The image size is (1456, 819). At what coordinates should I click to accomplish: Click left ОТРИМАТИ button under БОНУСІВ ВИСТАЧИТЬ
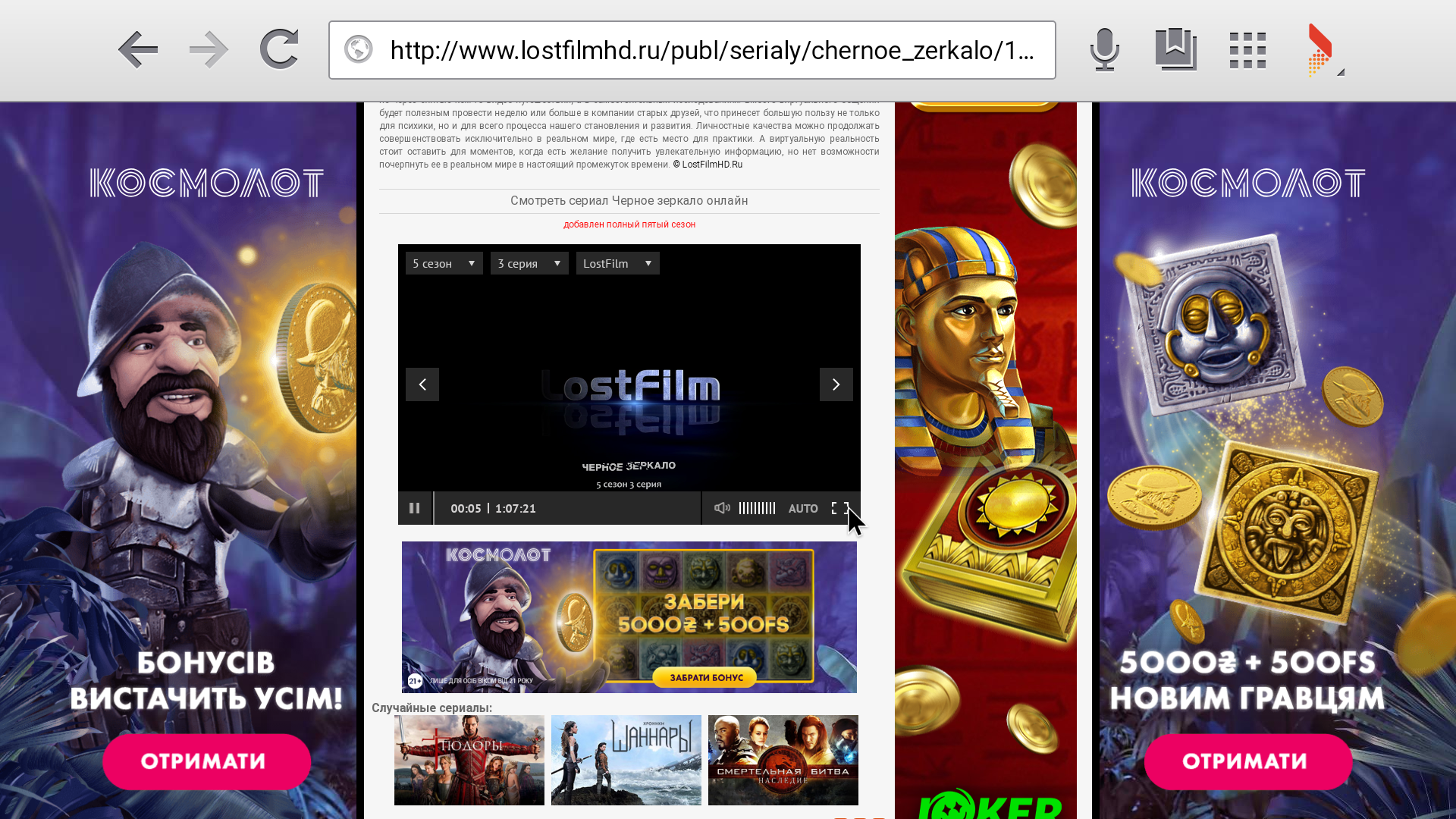[206, 761]
